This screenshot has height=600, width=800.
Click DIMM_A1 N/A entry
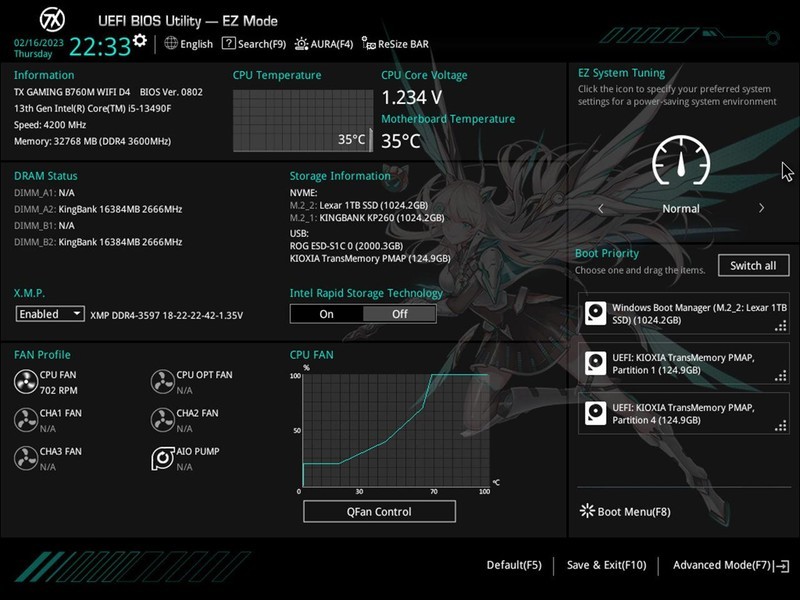pyautogui.click(x=44, y=193)
